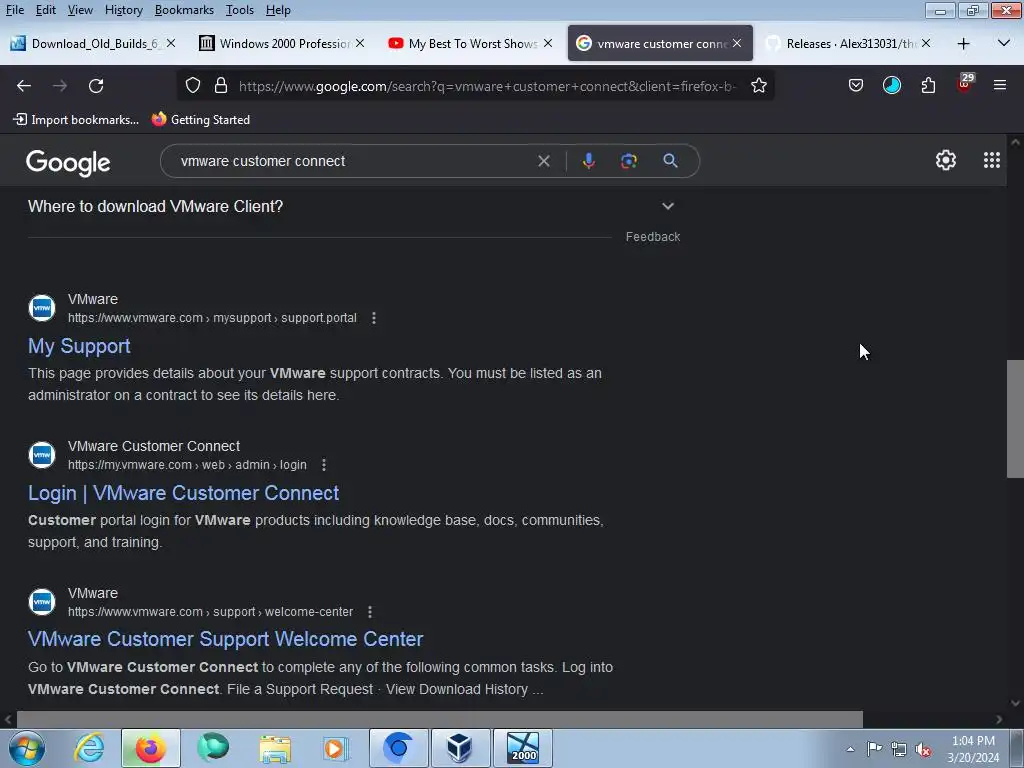Open the blue circular toolbar extension icon
This screenshot has width=1024, height=768.
(891, 86)
